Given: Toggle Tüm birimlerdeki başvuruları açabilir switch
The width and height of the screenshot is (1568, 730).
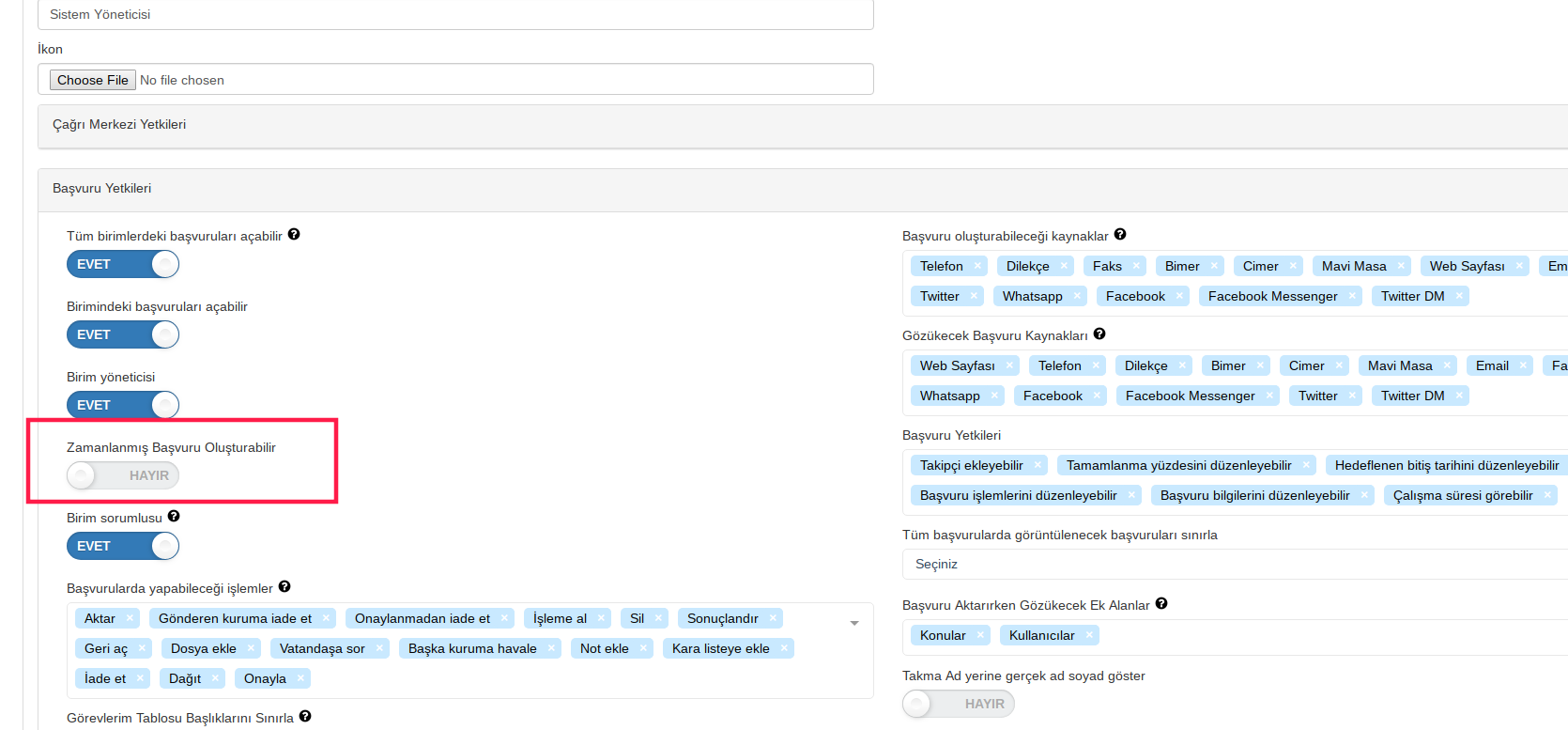Looking at the screenshot, I should (123, 264).
